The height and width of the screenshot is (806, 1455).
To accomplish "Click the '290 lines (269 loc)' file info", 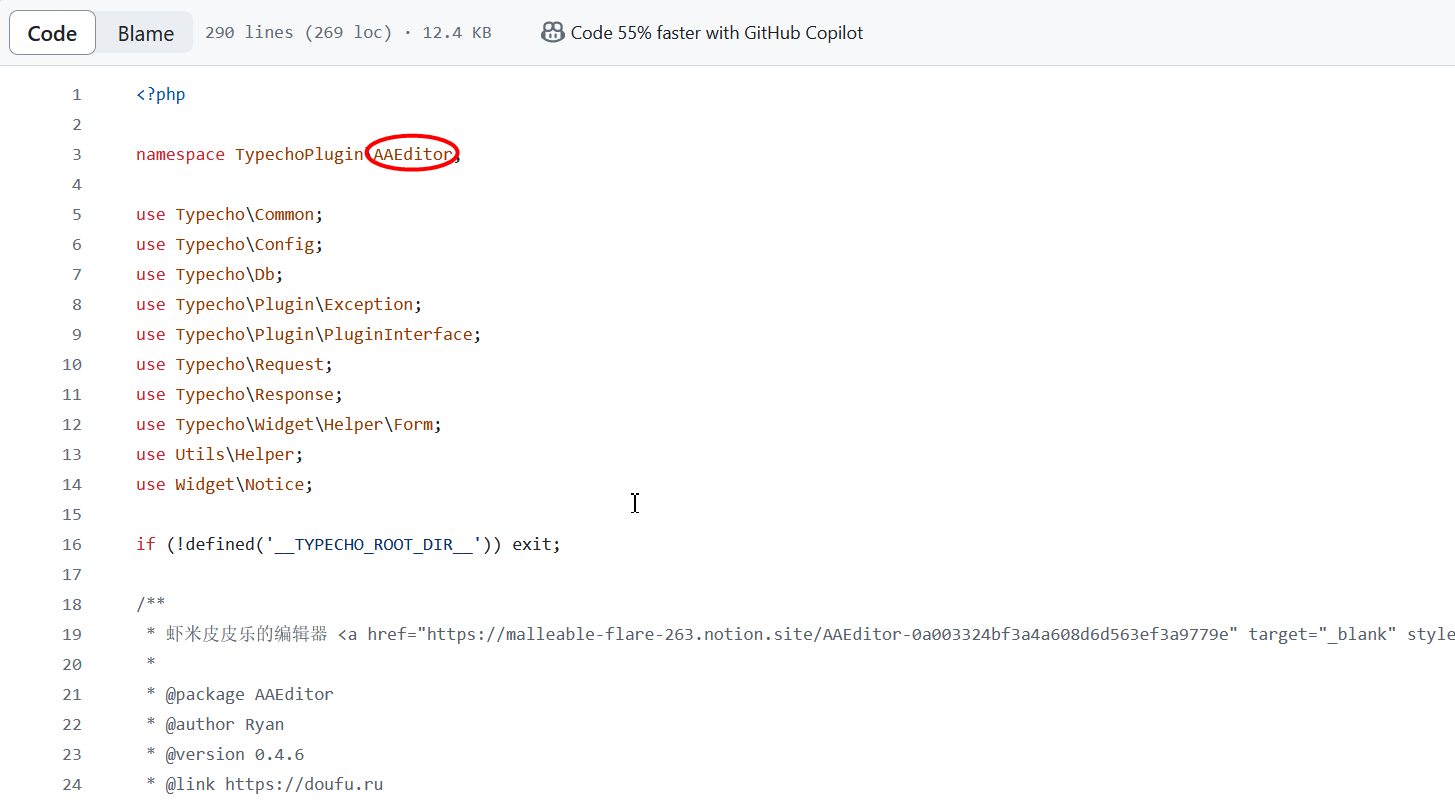I will click(298, 33).
